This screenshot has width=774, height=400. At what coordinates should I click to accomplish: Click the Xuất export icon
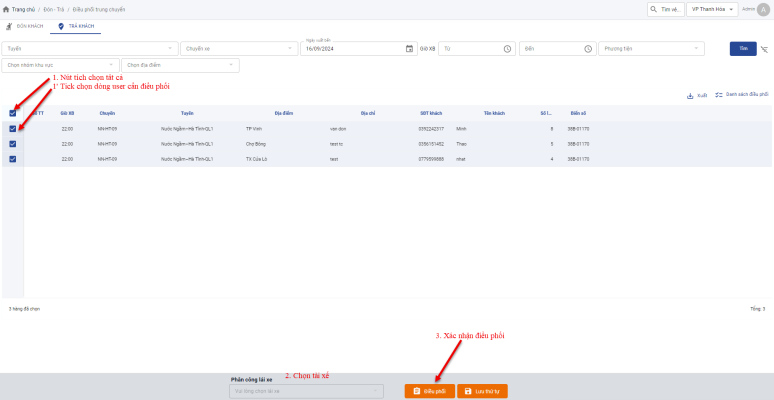click(x=690, y=95)
